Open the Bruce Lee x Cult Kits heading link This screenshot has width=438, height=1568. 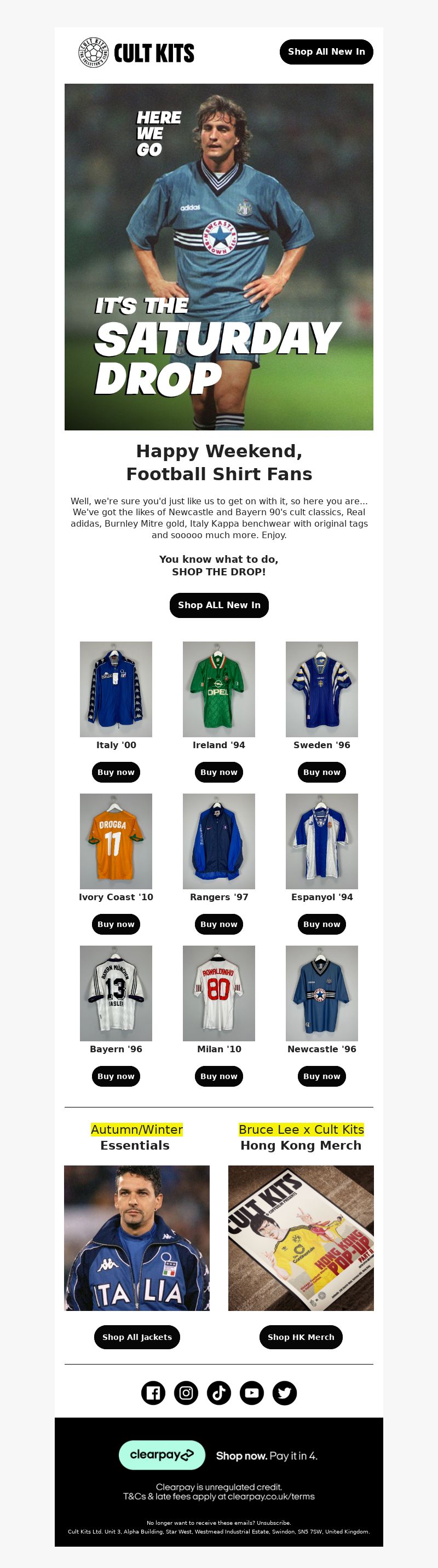301,1129
